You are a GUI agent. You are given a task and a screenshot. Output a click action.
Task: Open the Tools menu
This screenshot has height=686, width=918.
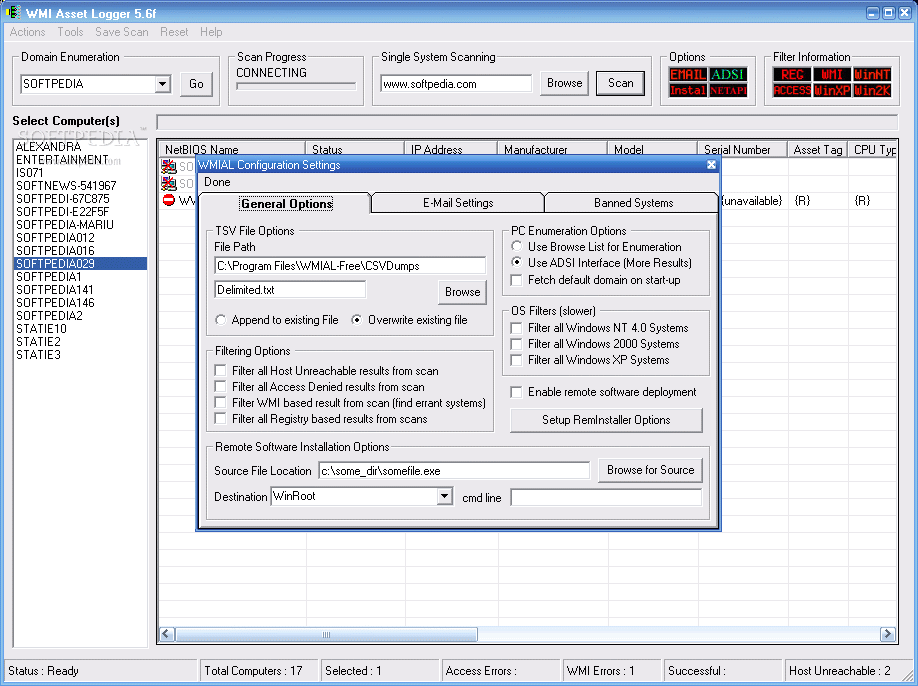[x=70, y=32]
